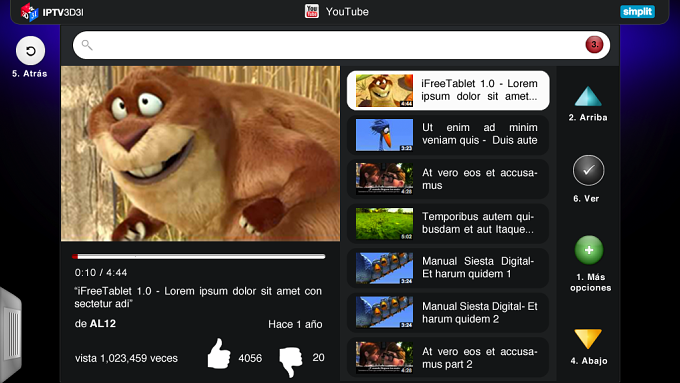680x383 pixels.
Task: Select Ut enim ad minim veniam video
Action: (x=448, y=135)
